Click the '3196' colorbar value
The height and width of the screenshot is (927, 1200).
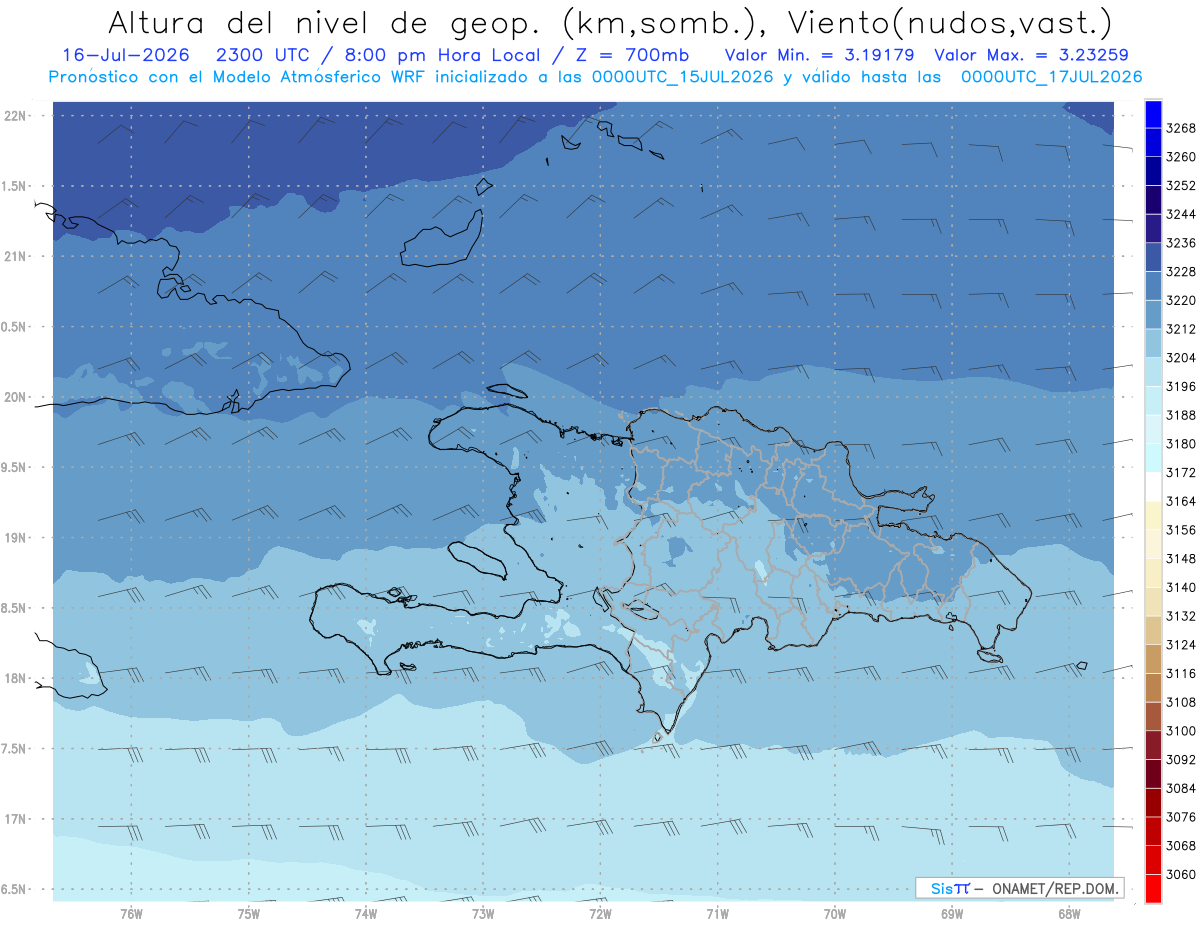(1181, 386)
